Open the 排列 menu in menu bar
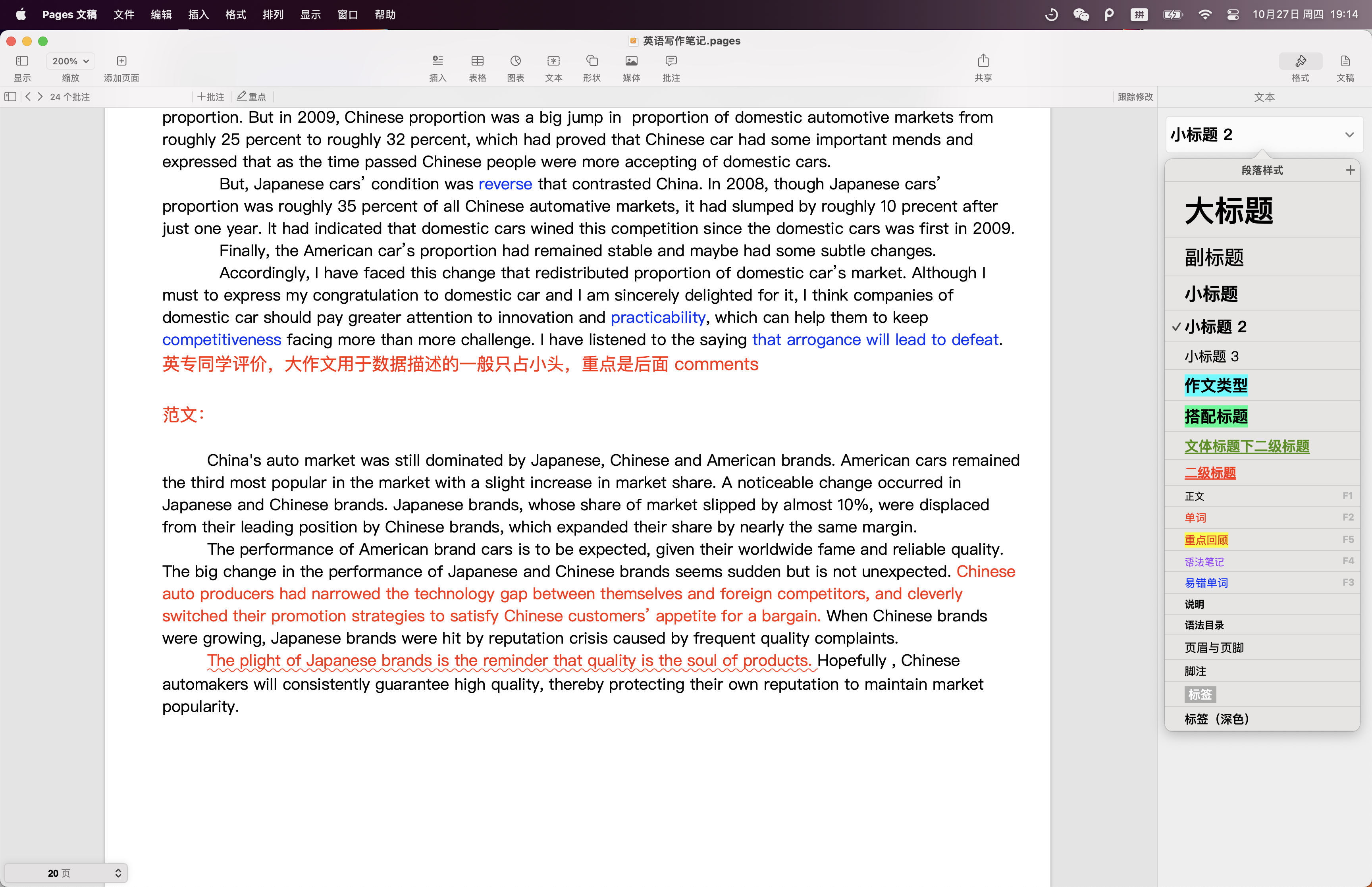Image resolution: width=1372 pixels, height=887 pixels. coord(273,14)
